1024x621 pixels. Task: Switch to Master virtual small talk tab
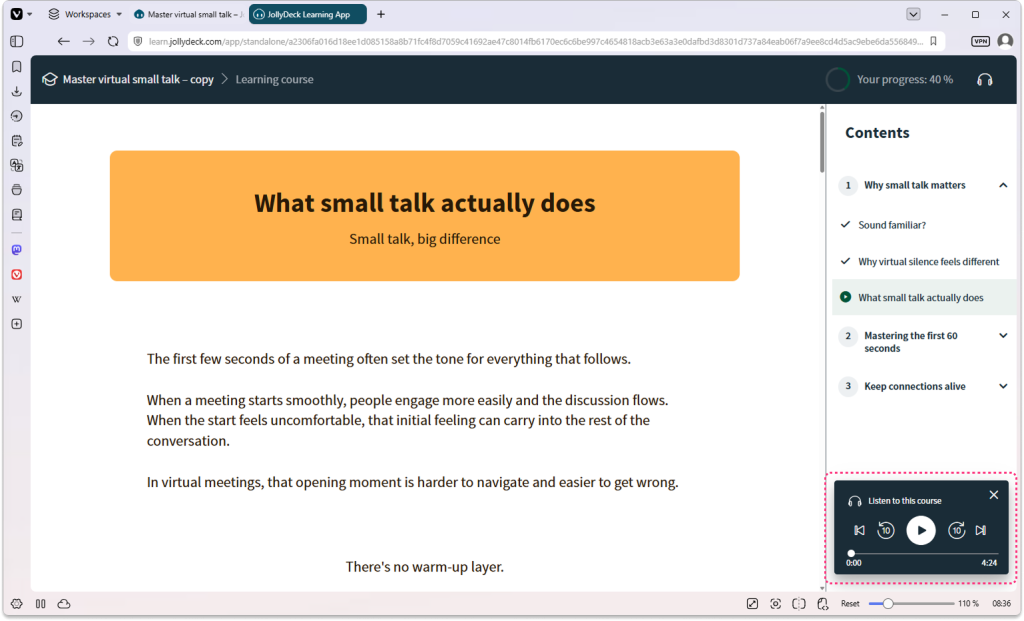click(x=188, y=14)
